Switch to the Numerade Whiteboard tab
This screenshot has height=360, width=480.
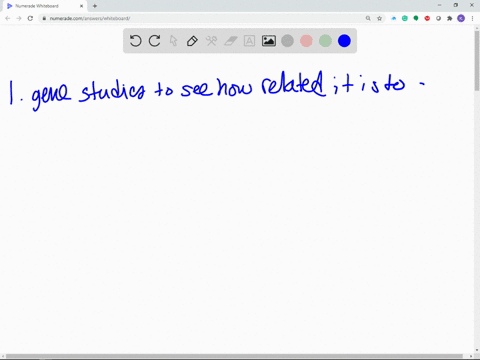44,6
